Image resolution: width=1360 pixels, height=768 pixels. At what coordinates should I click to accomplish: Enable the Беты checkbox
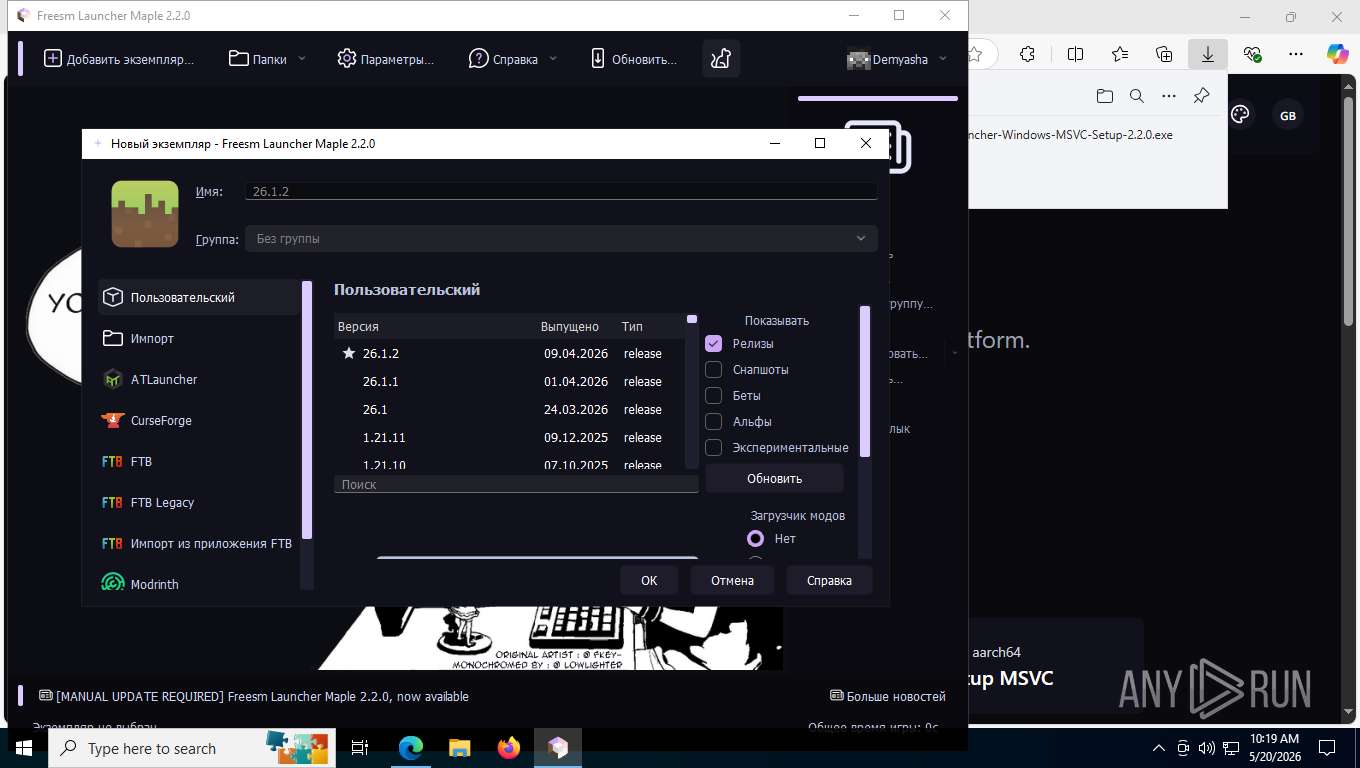coord(714,395)
